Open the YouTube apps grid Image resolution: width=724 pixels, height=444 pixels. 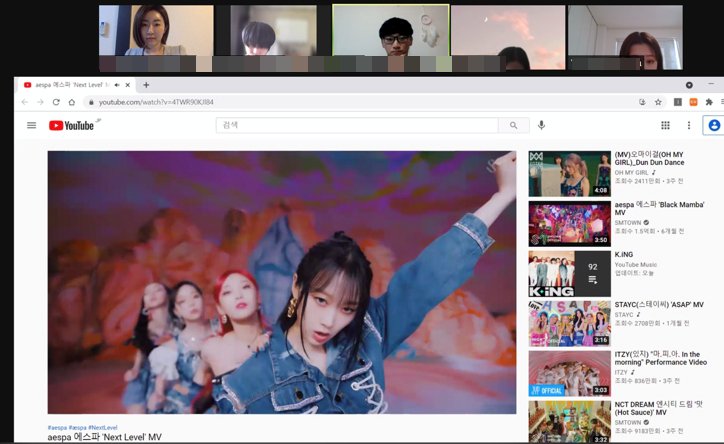point(665,125)
